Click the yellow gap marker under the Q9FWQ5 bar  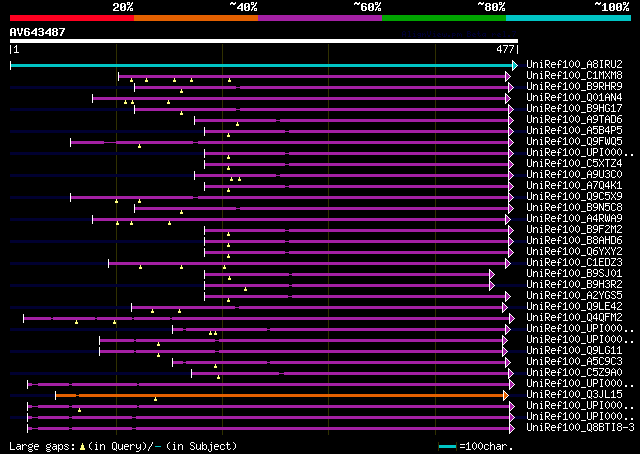140,146
